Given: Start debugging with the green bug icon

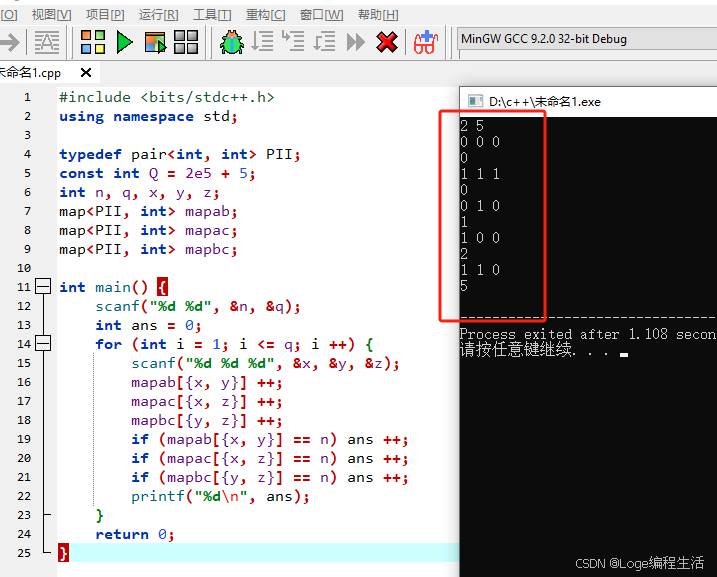Looking at the screenshot, I should 232,43.
